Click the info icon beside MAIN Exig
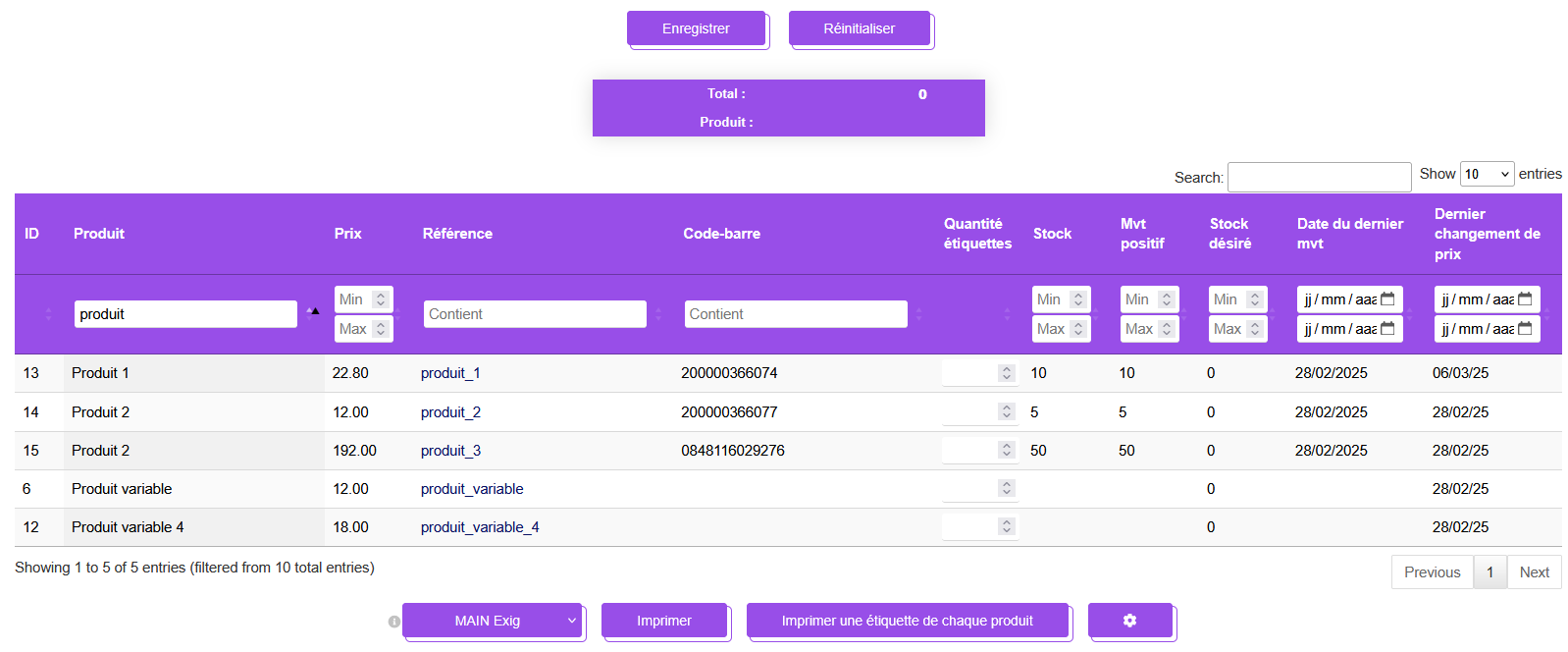Viewport: 1568px width, 652px height. tap(393, 622)
